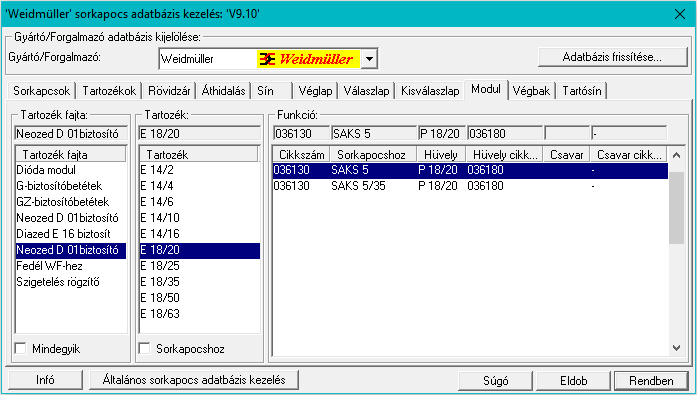The width and height of the screenshot is (697, 395).
Task: Click the Weidmüller logo in the combo box
Action: click(x=308, y=59)
